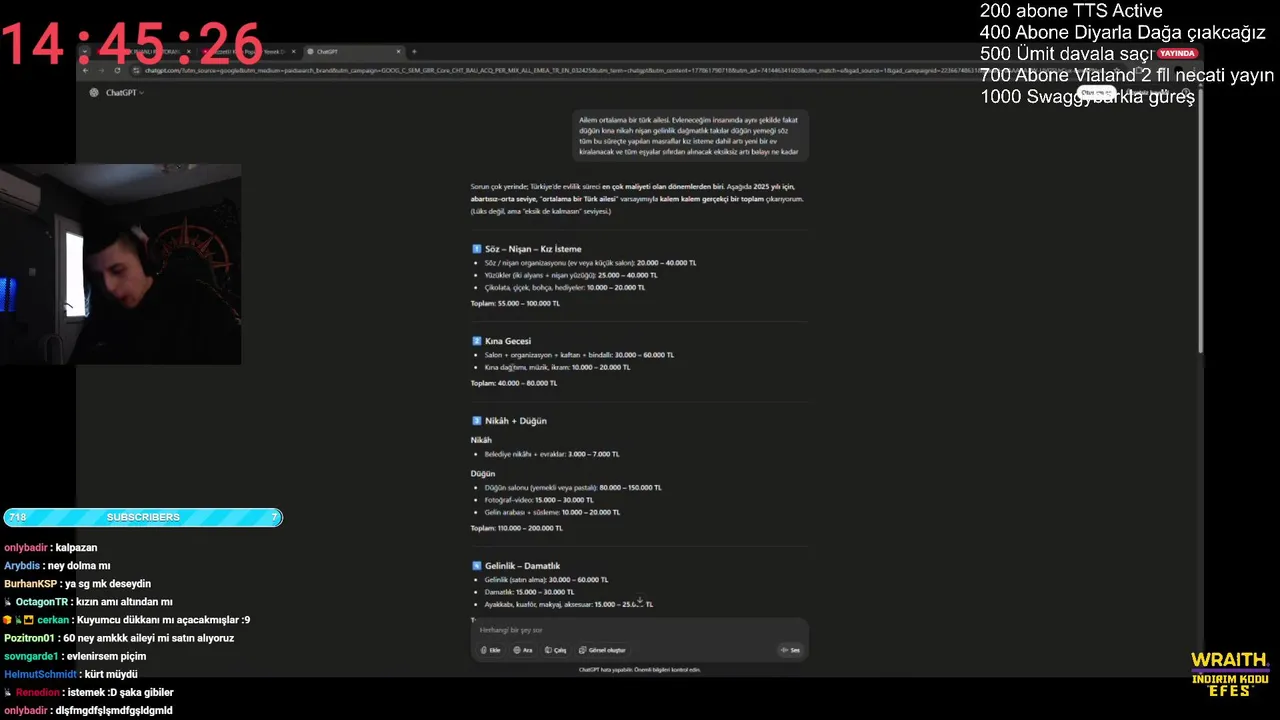The image size is (1280, 720).
Task: Click the blue SUBSCRIBERS goal bar
Action: pos(143,517)
